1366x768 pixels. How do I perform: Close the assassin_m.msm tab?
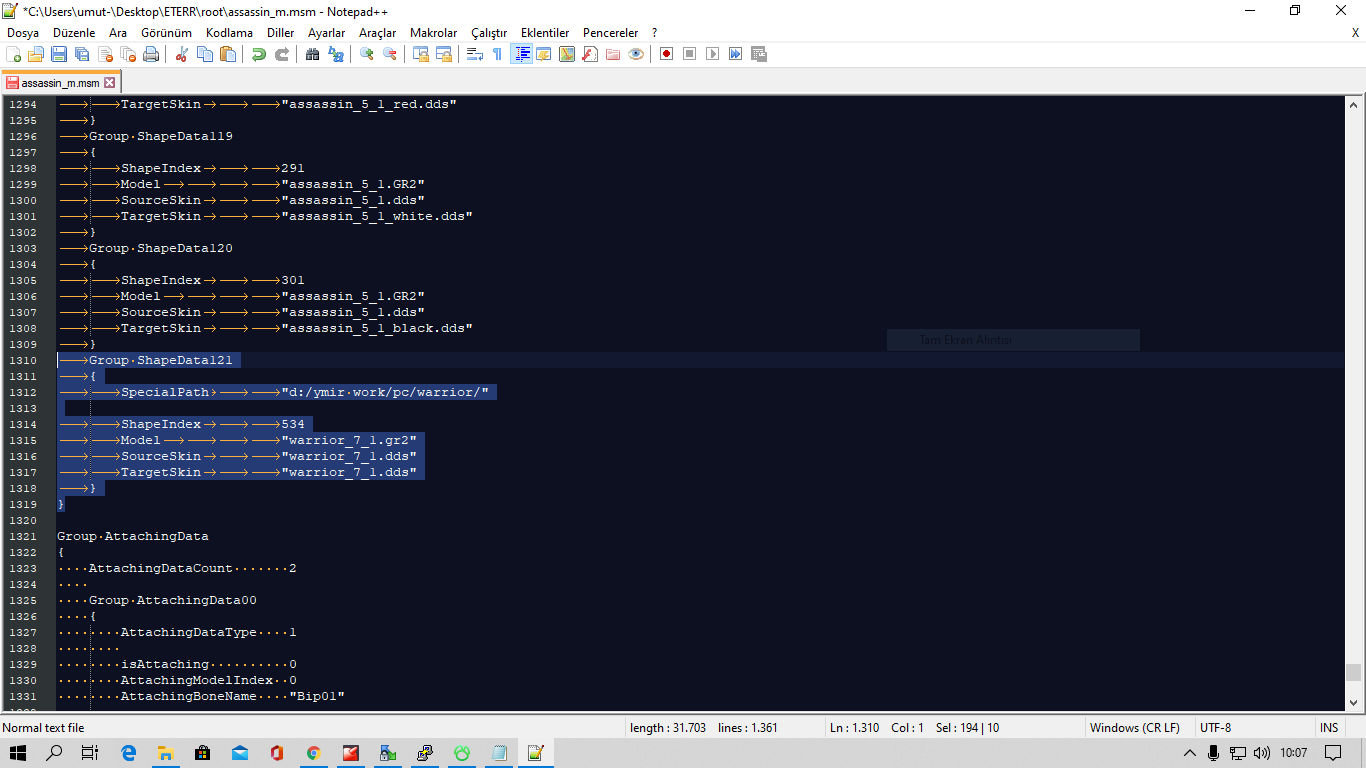(x=110, y=83)
